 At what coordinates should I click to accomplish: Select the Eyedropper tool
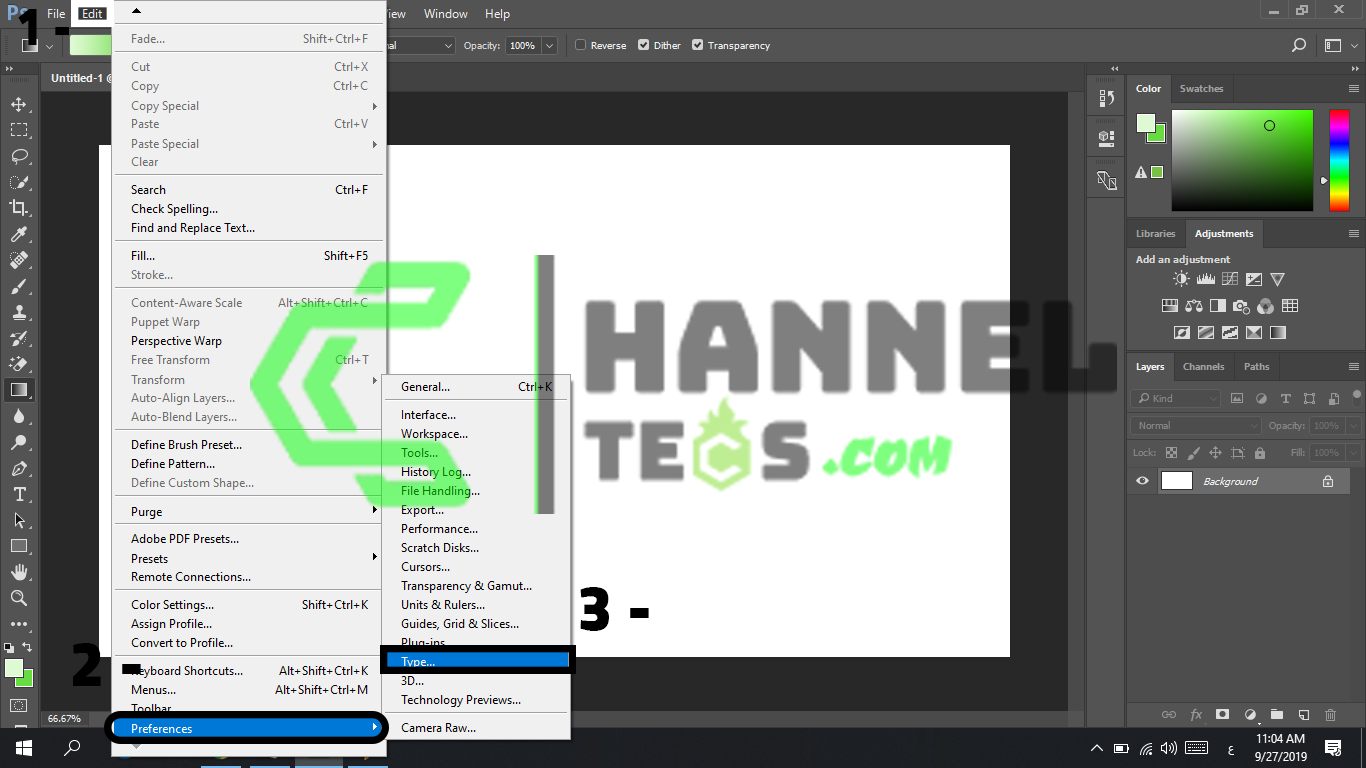tap(19, 234)
